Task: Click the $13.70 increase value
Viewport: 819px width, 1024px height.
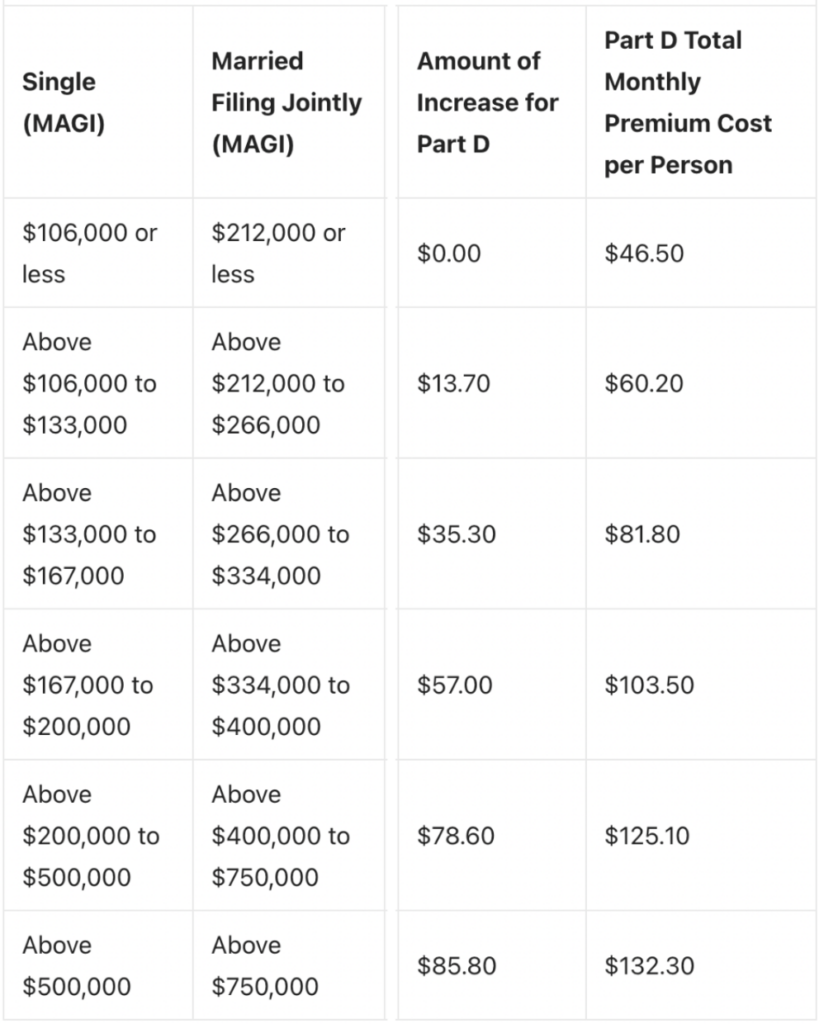Action: [453, 383]
